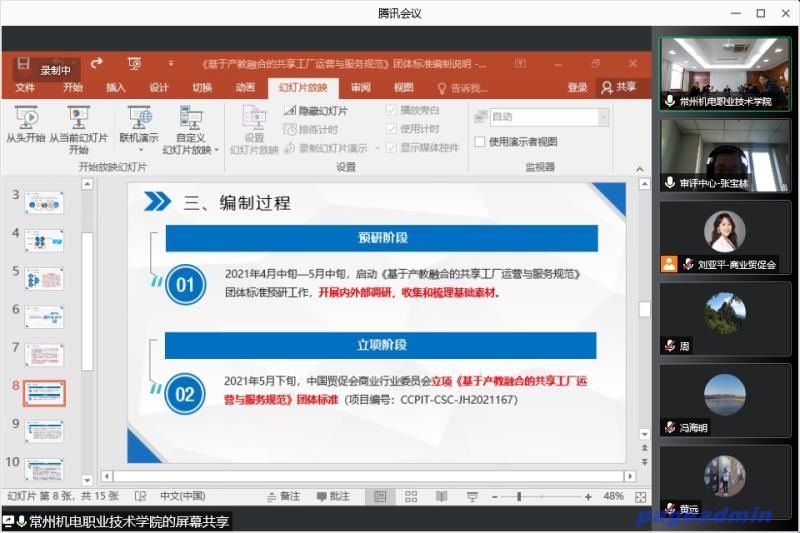
Task: Click the zoom out minus button
Action: pyautogui.click(x=494, y=497)
